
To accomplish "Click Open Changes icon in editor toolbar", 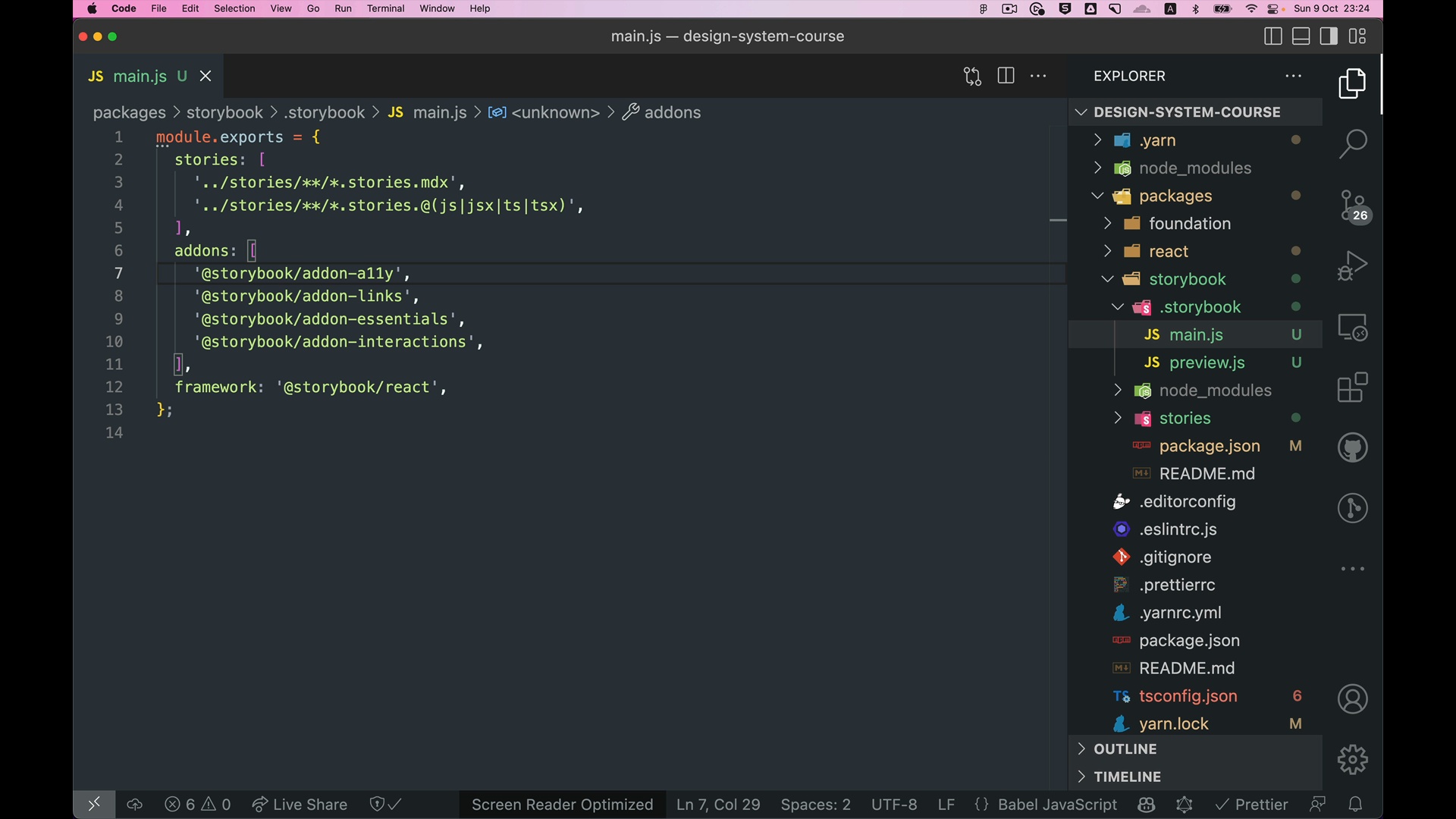I will tap(972, 76).
